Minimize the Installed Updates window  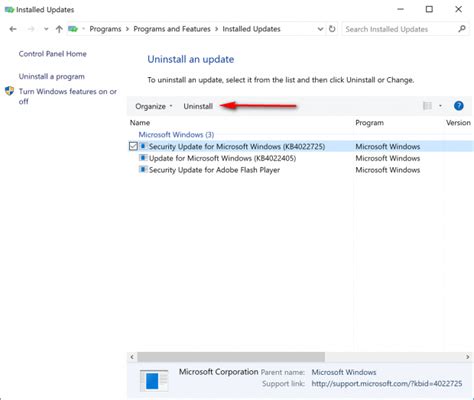400,9
